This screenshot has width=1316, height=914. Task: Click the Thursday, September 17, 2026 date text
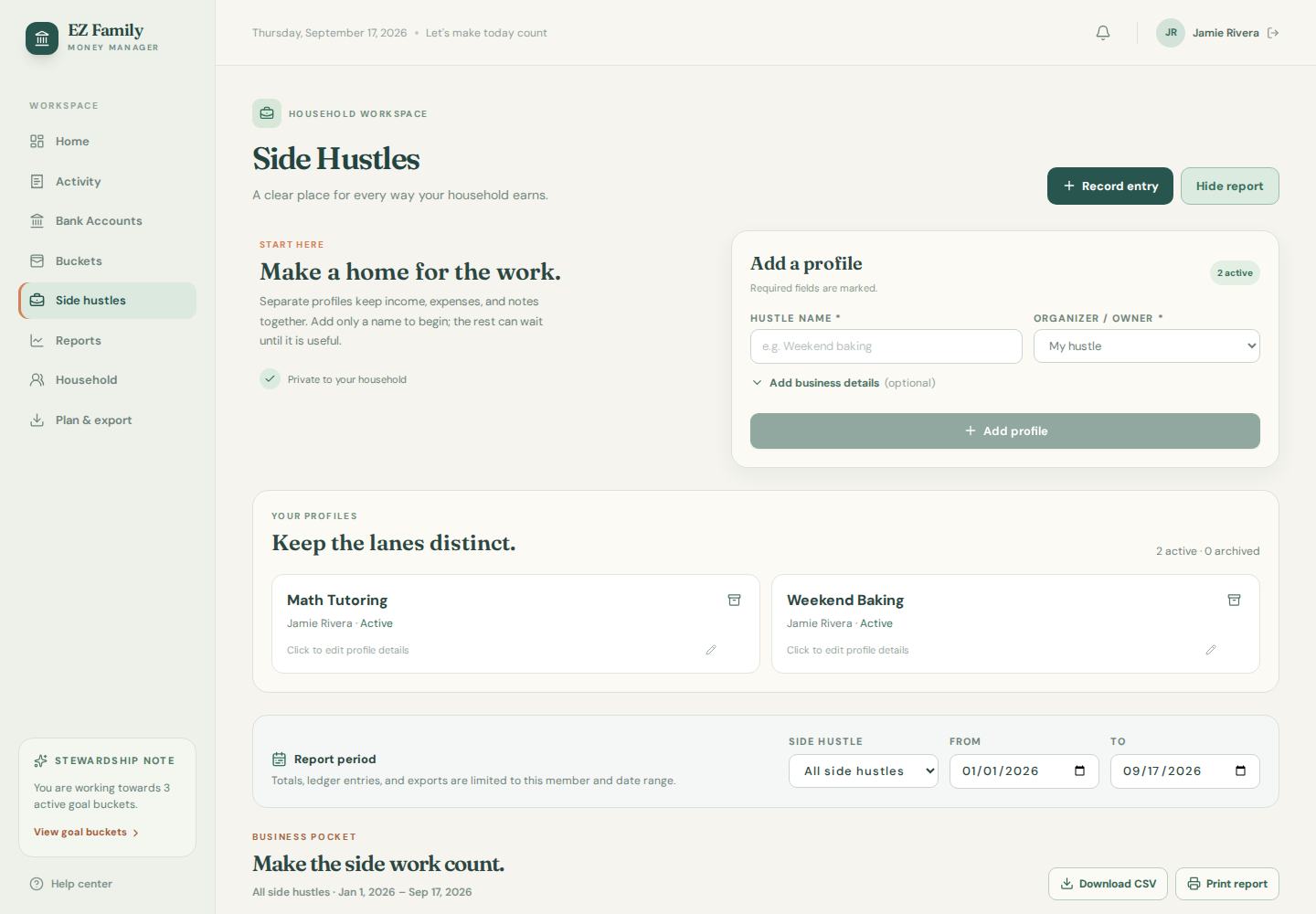click(x=330, y=33)
